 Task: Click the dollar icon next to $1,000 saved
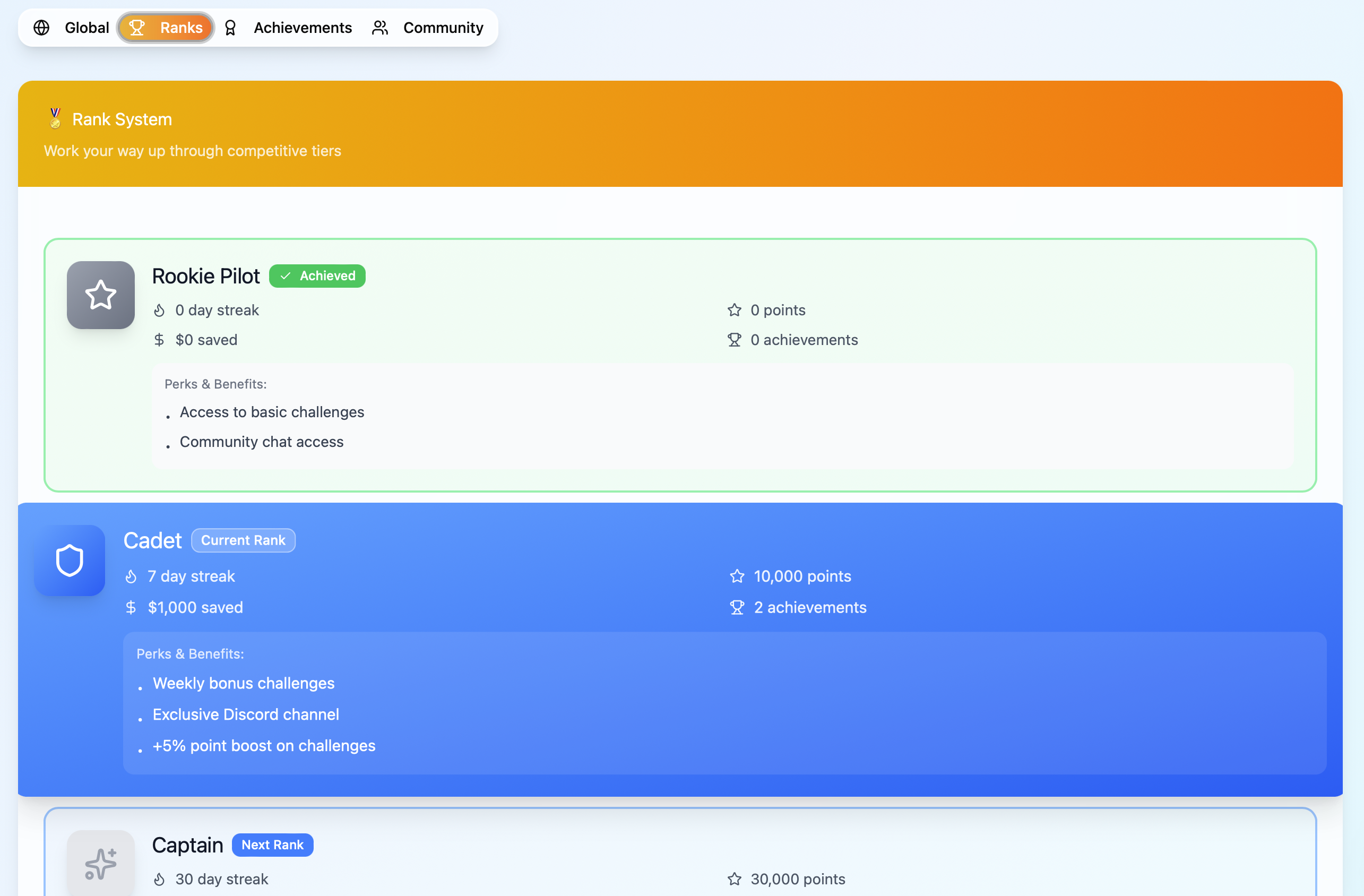[x=131, y=607]
